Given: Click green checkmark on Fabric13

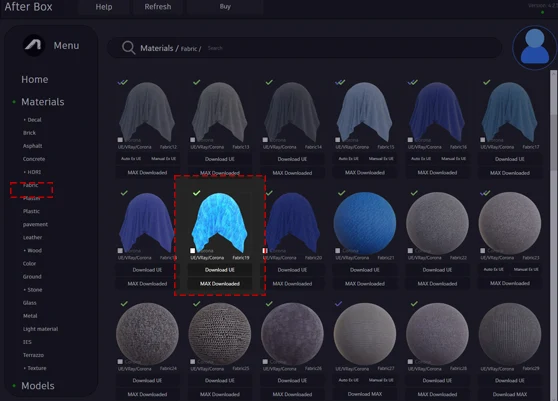Looking at the screenshot, I should coord(196,82).
